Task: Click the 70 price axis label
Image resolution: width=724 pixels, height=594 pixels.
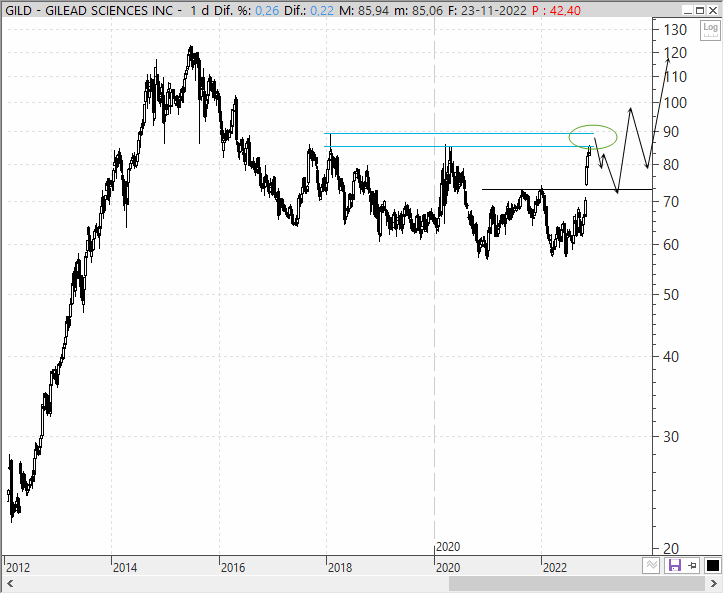Action: coord(671,202)
